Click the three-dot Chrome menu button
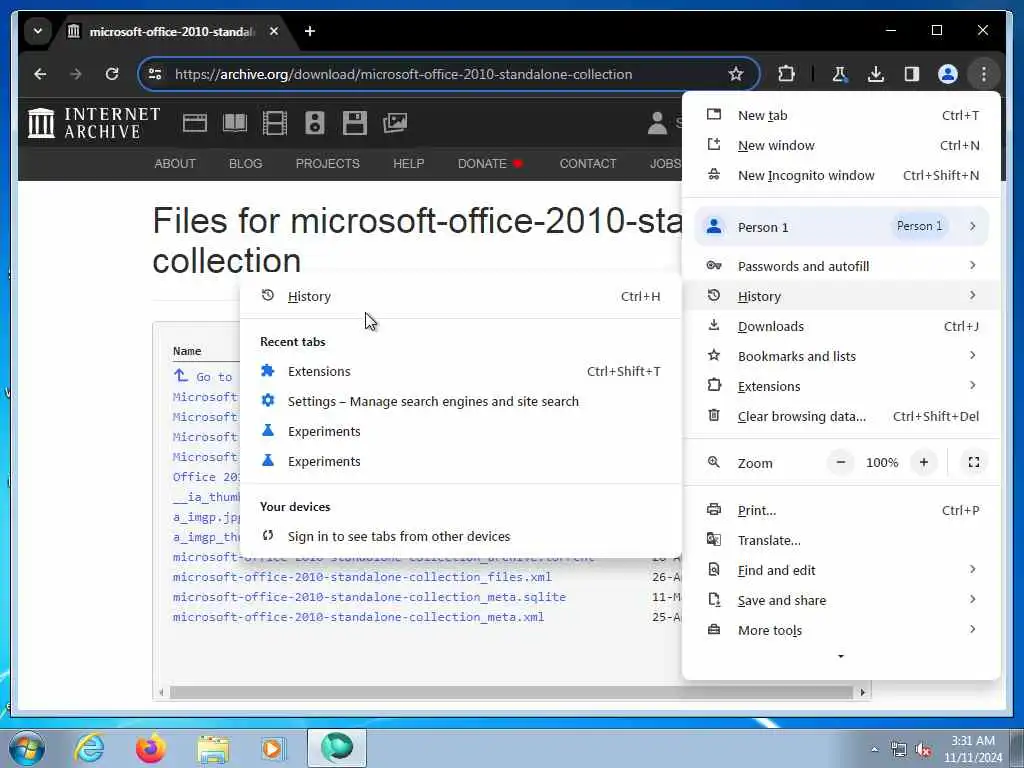Image resolution: width=1024 pixels, height=768 pixels. coord(983,74)
